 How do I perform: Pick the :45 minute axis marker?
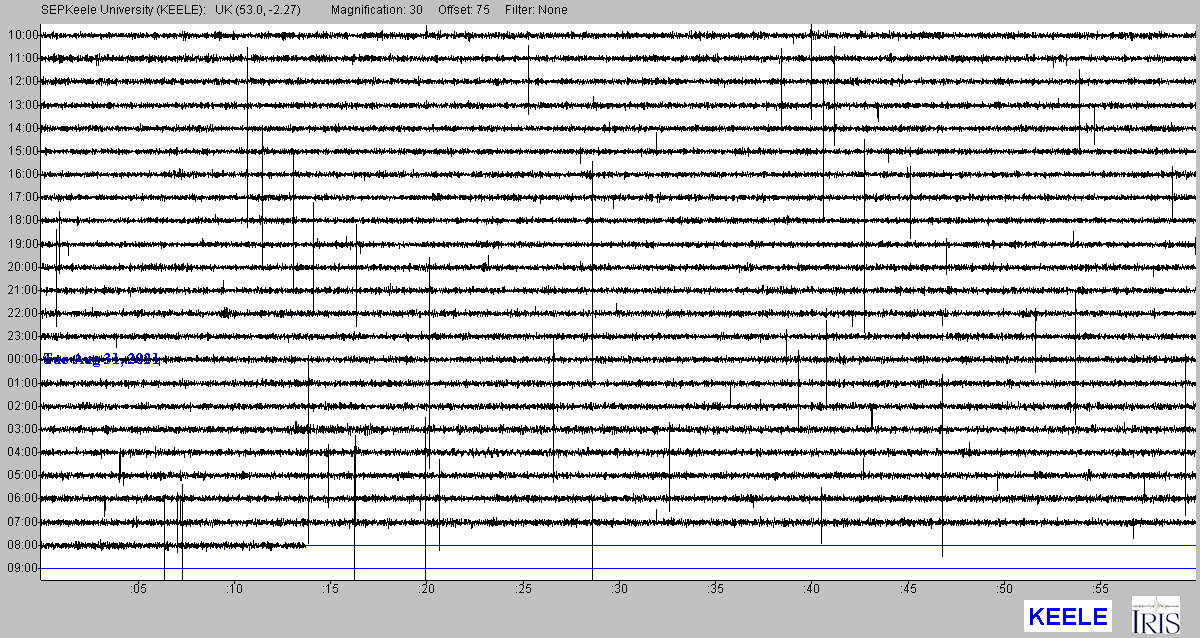click(908, 589)
